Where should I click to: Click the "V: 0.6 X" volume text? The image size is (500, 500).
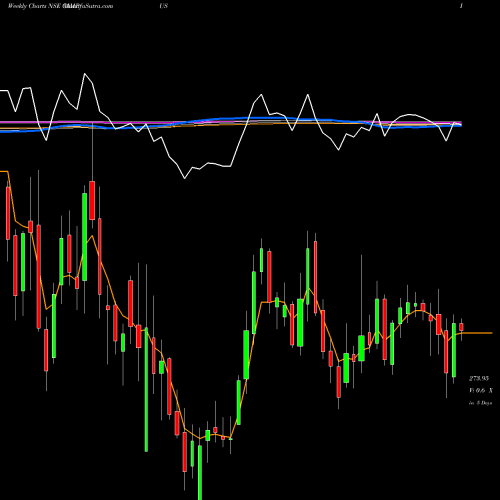[481, 390]
